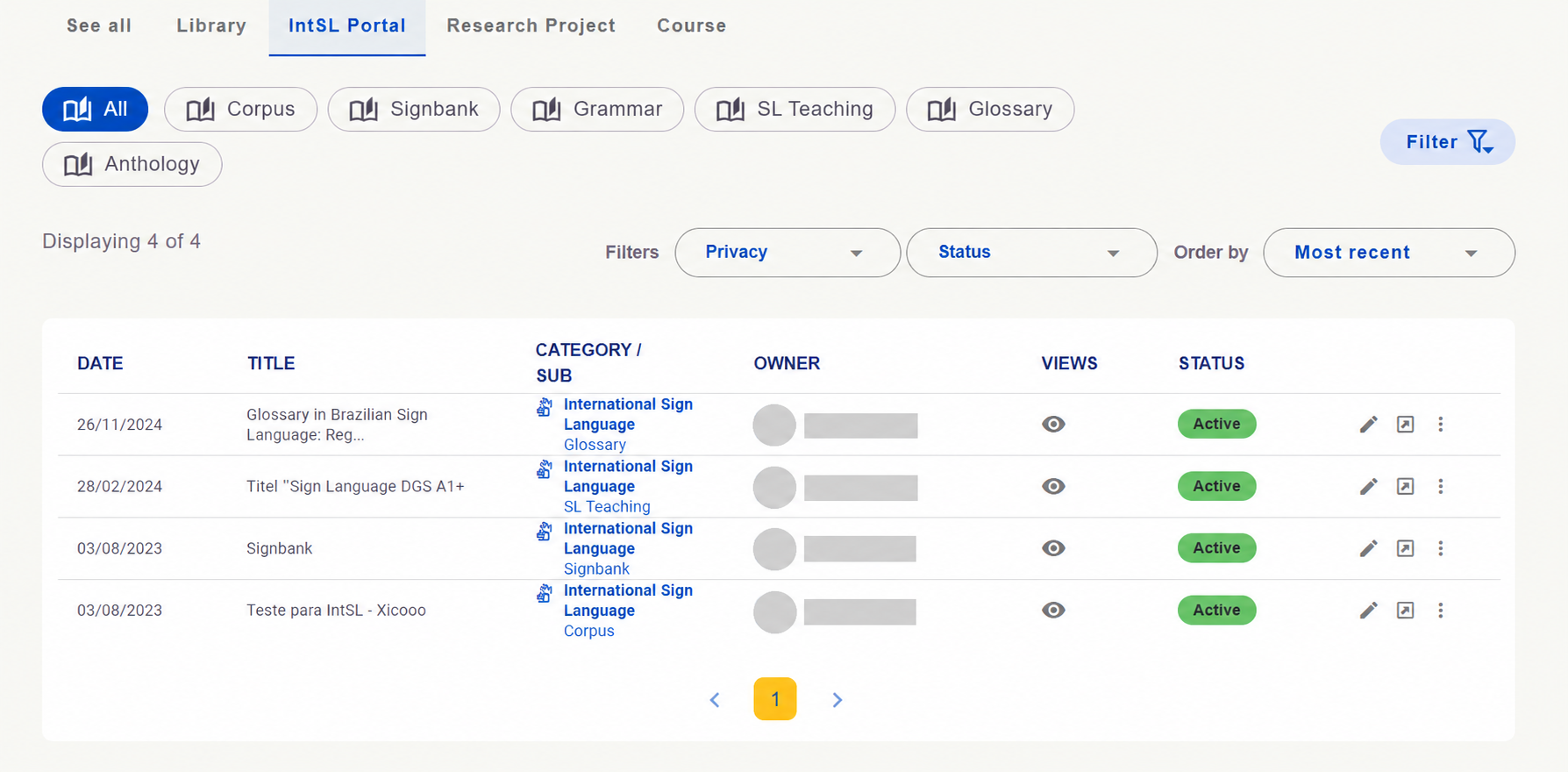Image resolution: width=1568 pixels, height=772 pixels.
Task: Click Corpus subcategory link in table
Action: coord(589,632)
